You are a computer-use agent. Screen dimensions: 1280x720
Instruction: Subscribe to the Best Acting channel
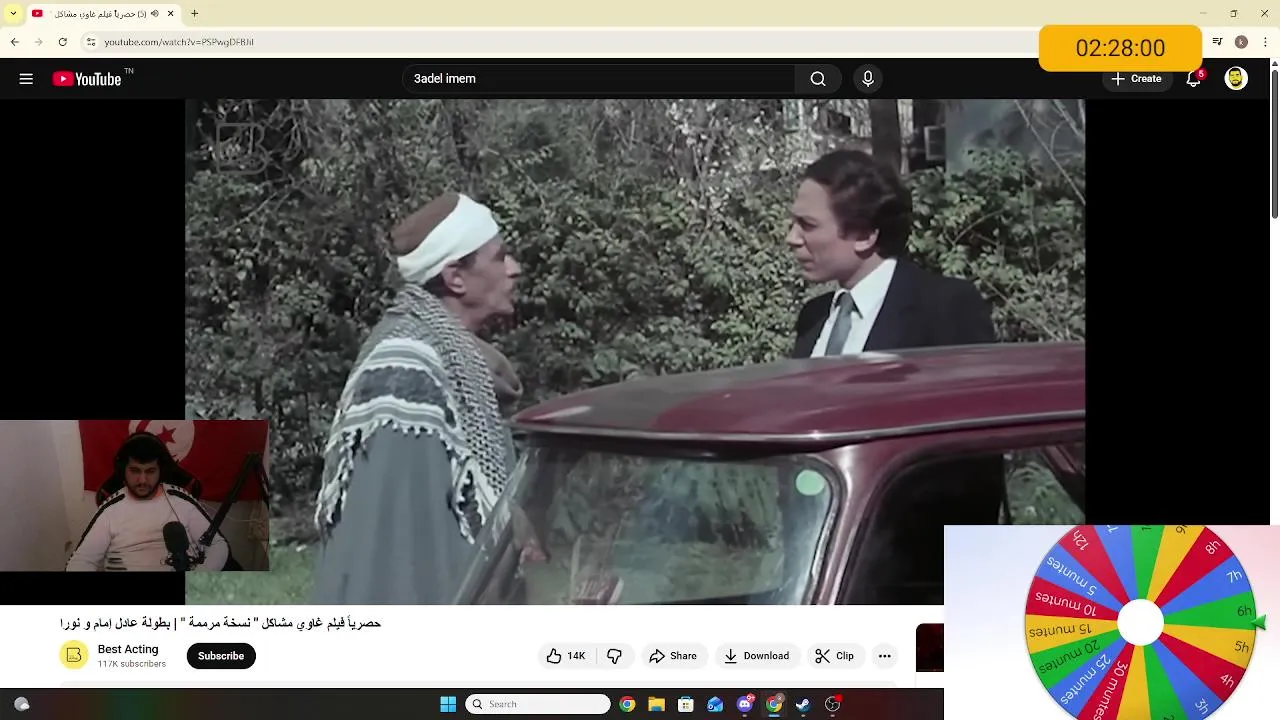[x=221, y=656]
